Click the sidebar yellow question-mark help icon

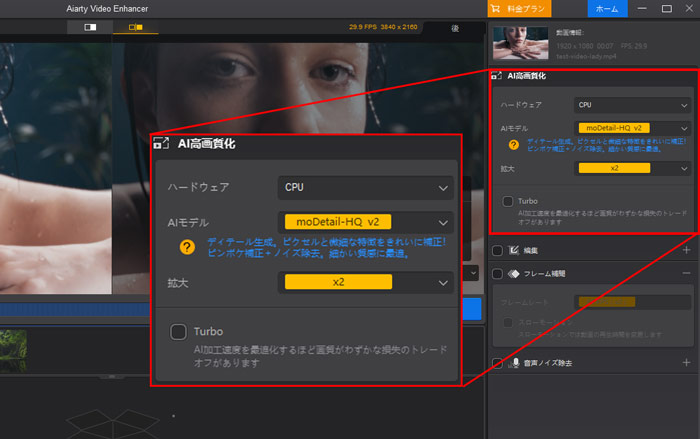click(x=514, y=145)
